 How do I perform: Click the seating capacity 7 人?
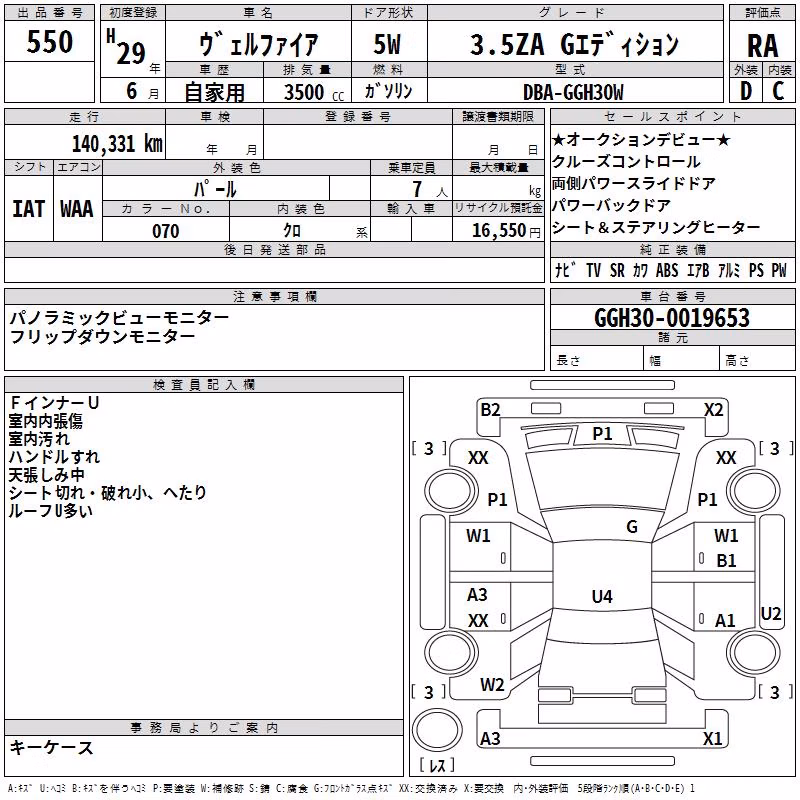click(430, 189)
